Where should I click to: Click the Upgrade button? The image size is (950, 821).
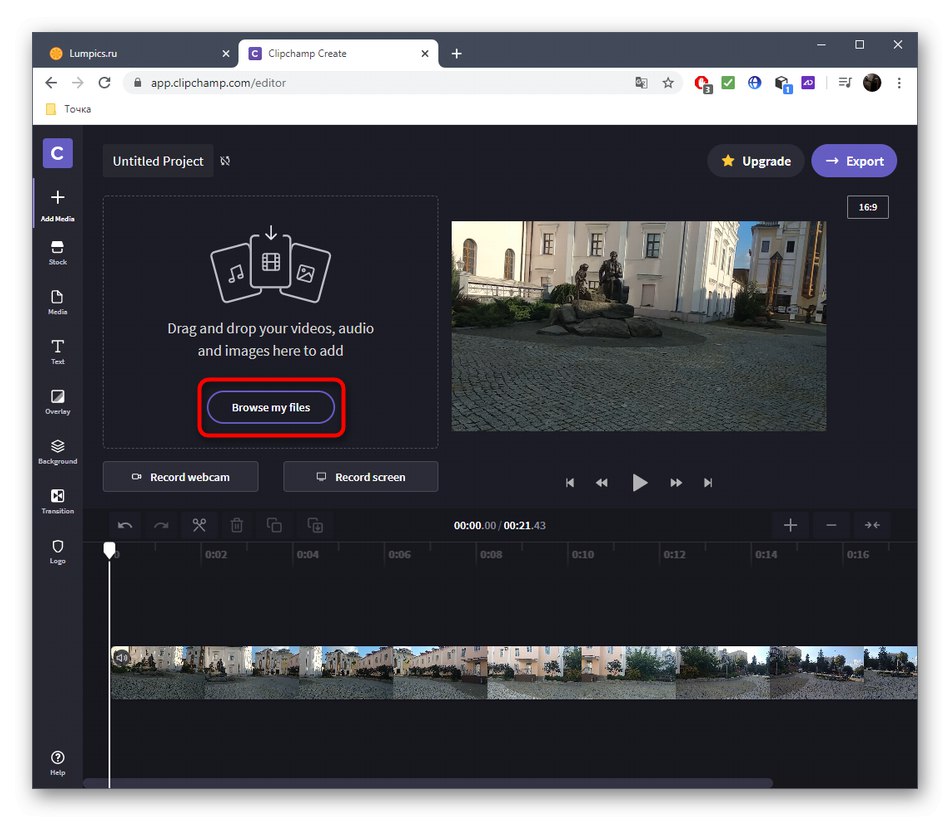[756, 161]
